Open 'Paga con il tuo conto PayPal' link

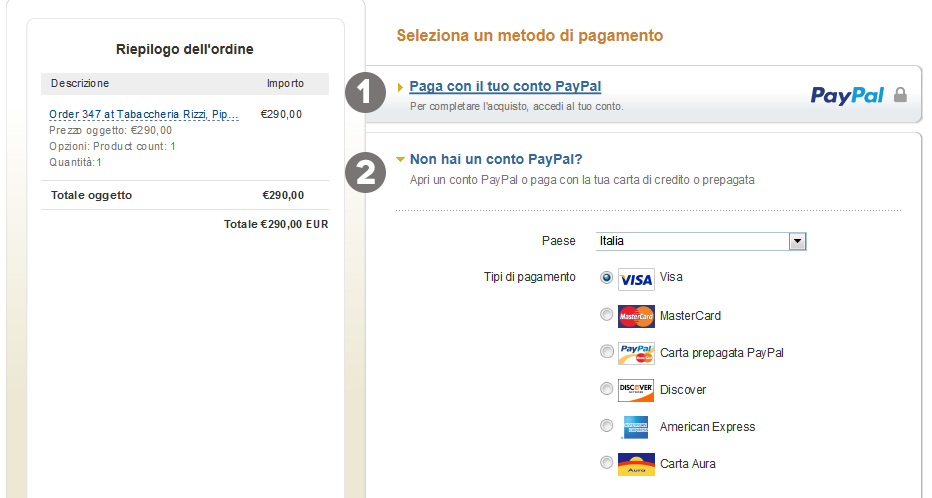pos(505,87)
